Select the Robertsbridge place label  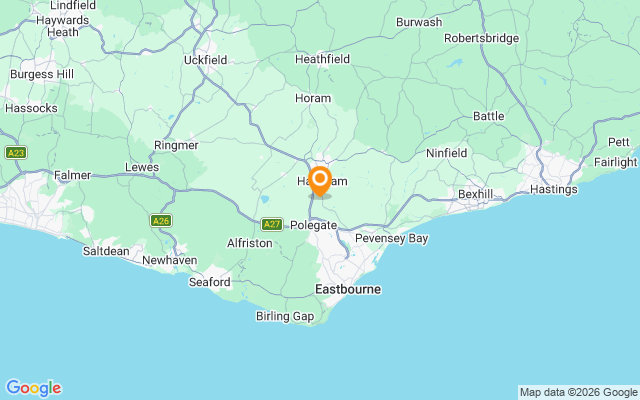[482, 38]
